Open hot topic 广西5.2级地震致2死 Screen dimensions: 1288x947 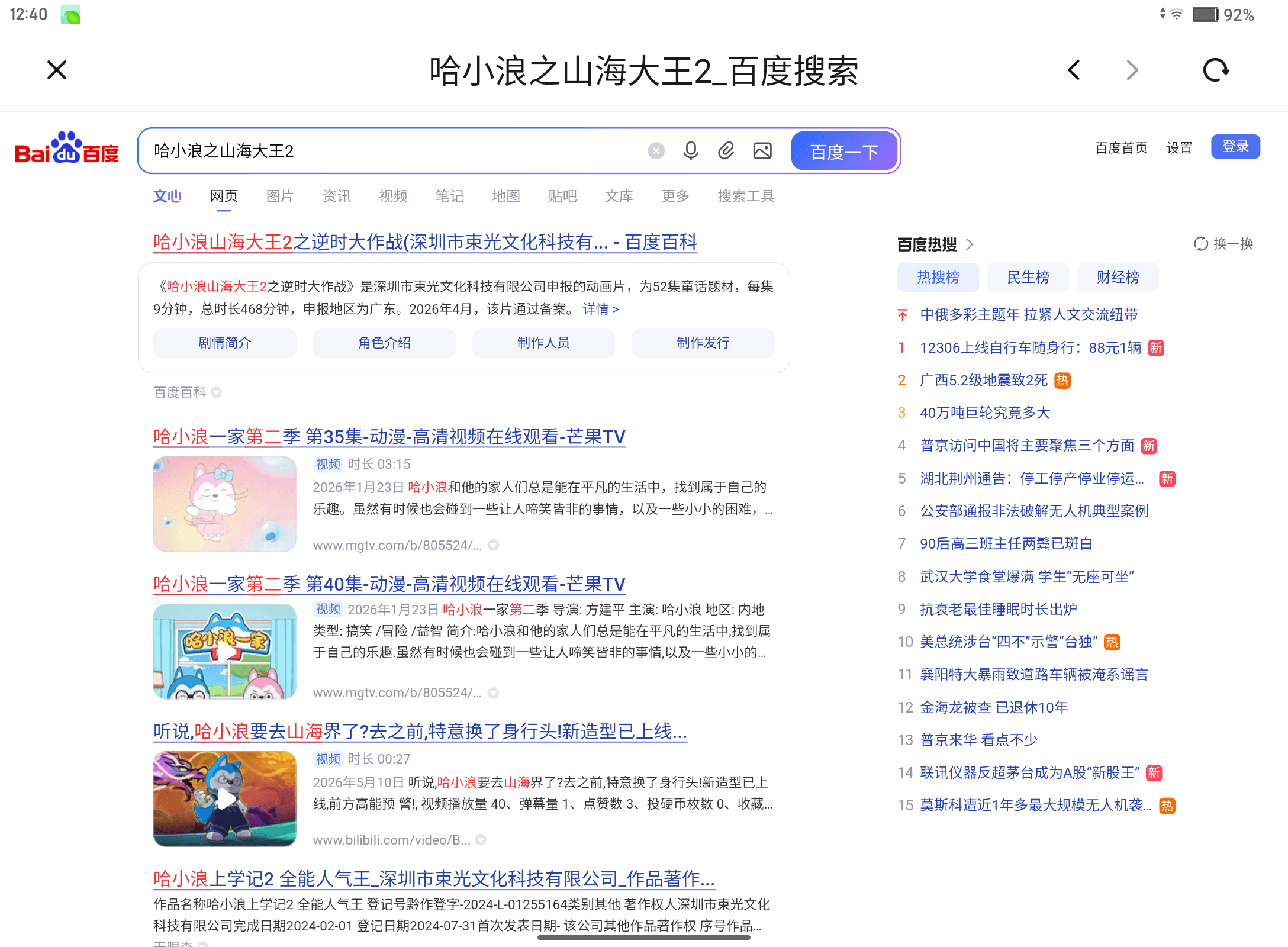click(x=984, y=380)
